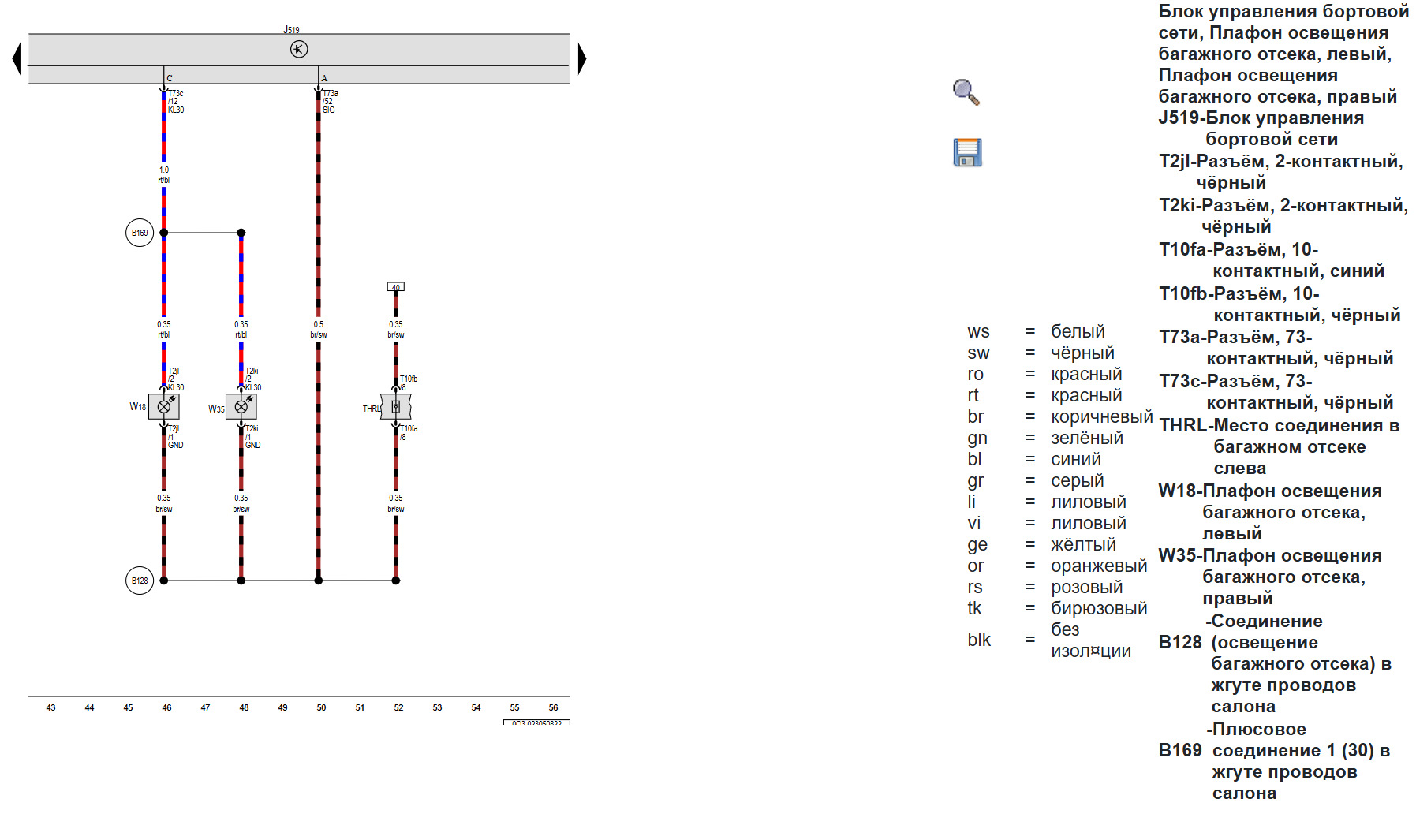Click the 'T73c-Разъём, 73-контактный' legend entry
This screenshot has width=1416, height=840.
1276,392
